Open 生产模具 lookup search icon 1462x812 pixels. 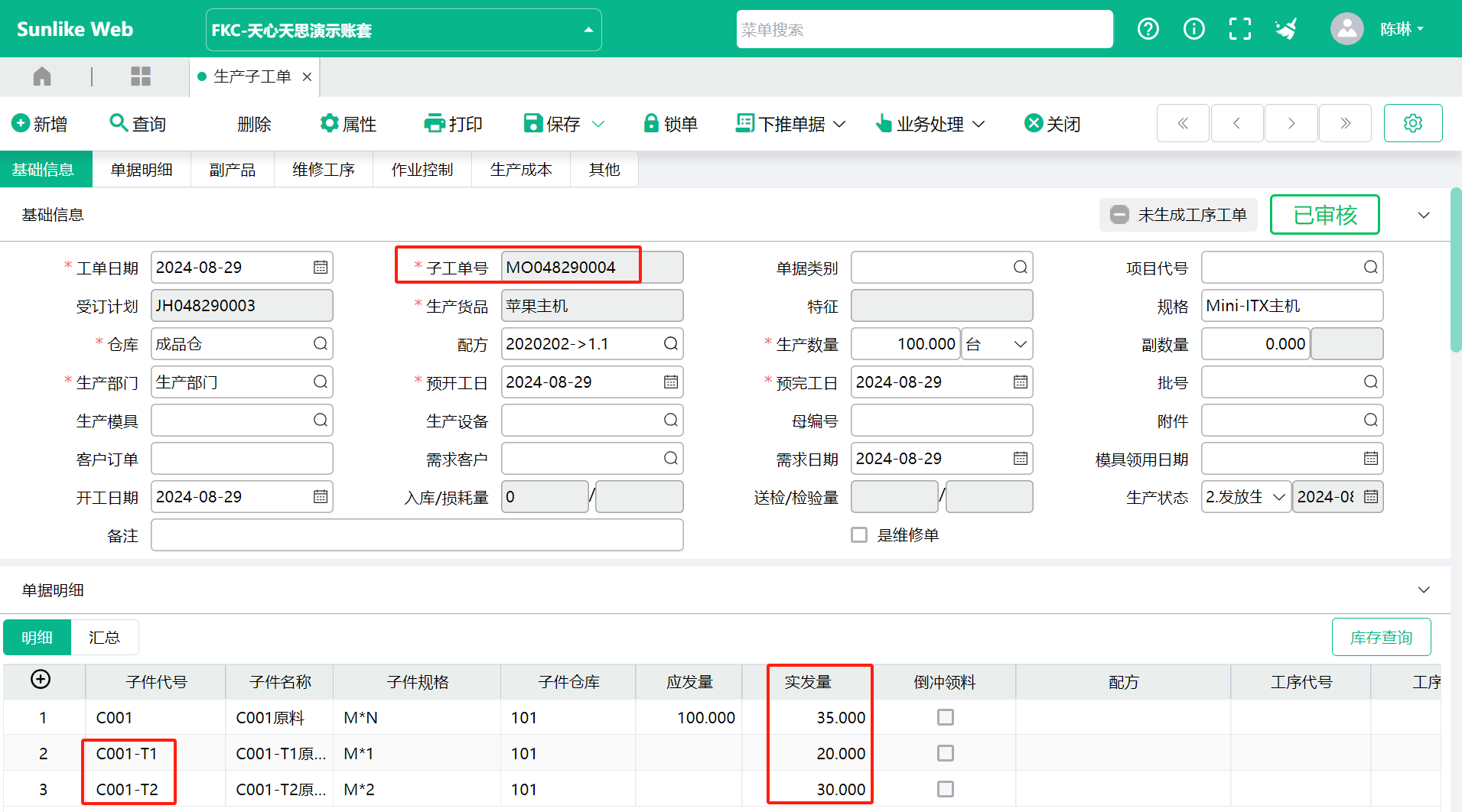coord(321,420)
